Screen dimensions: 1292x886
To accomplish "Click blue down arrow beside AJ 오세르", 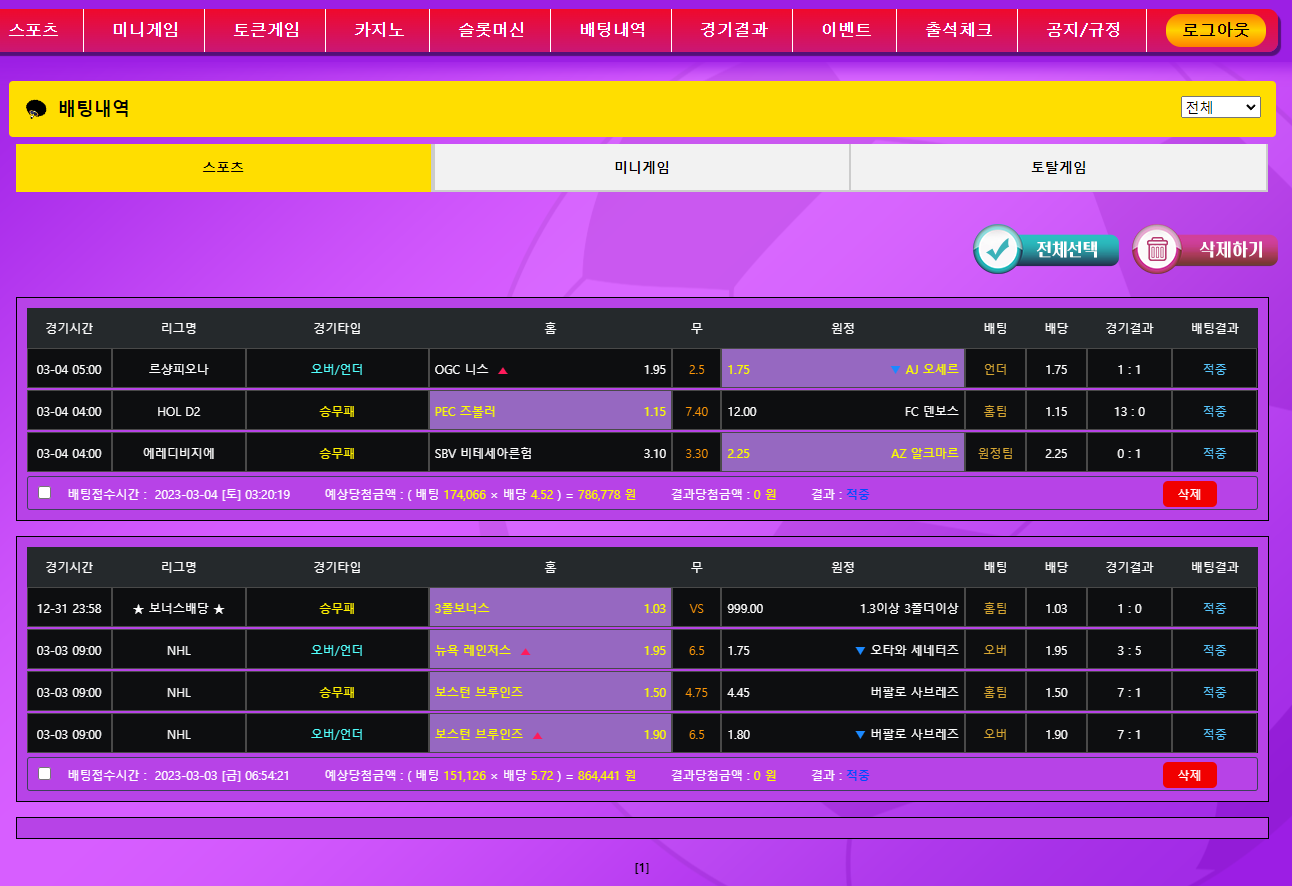I will [x=895, y=370].
